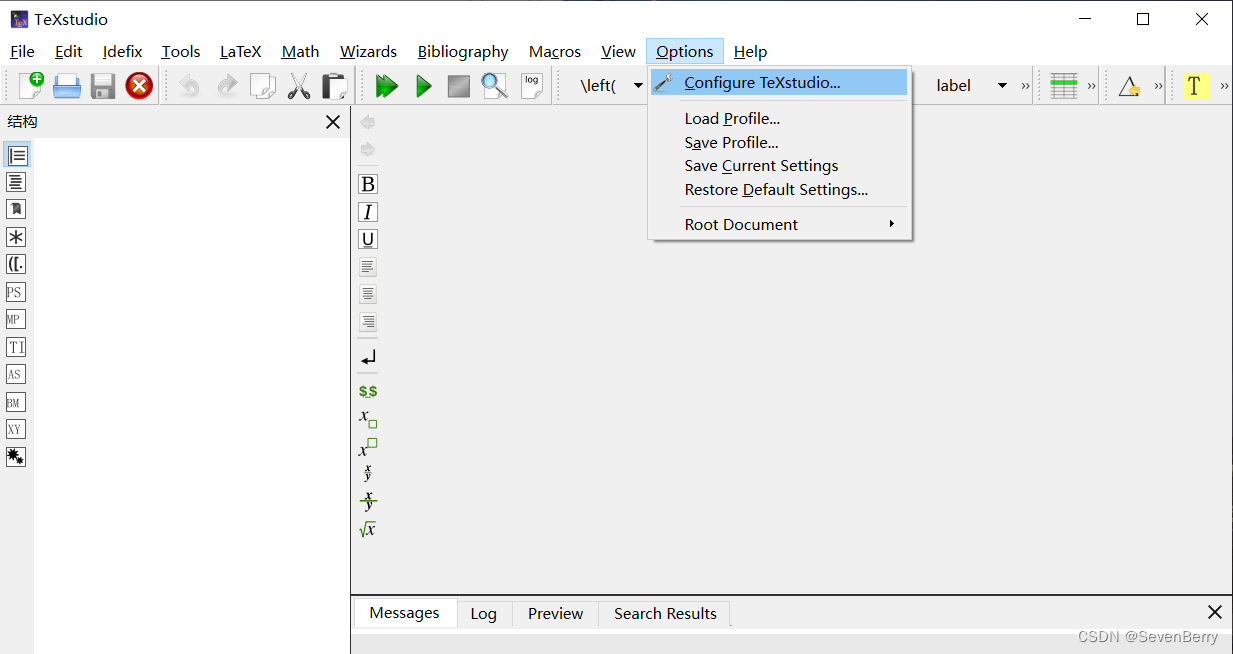This screenshot has width=1233, height=654.
Task: Click the red Close document icon
Action: [x=139, y=86]
